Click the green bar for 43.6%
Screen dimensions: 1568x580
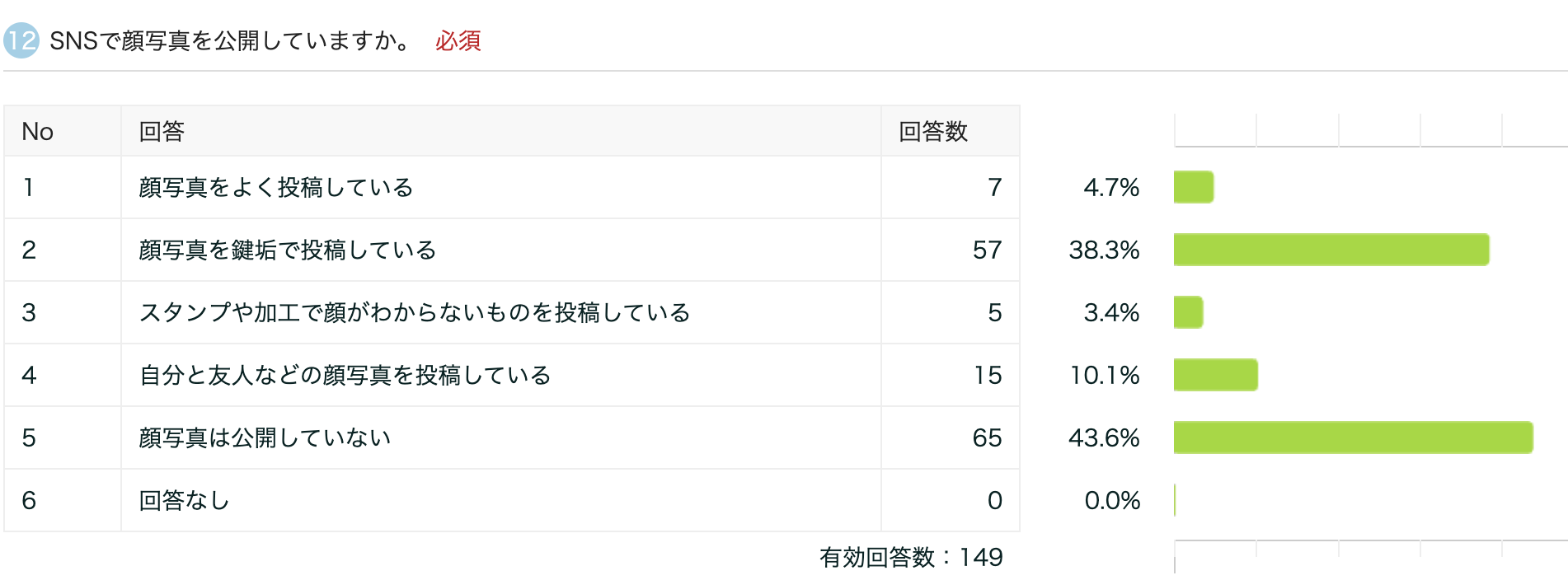(1353, 437)
